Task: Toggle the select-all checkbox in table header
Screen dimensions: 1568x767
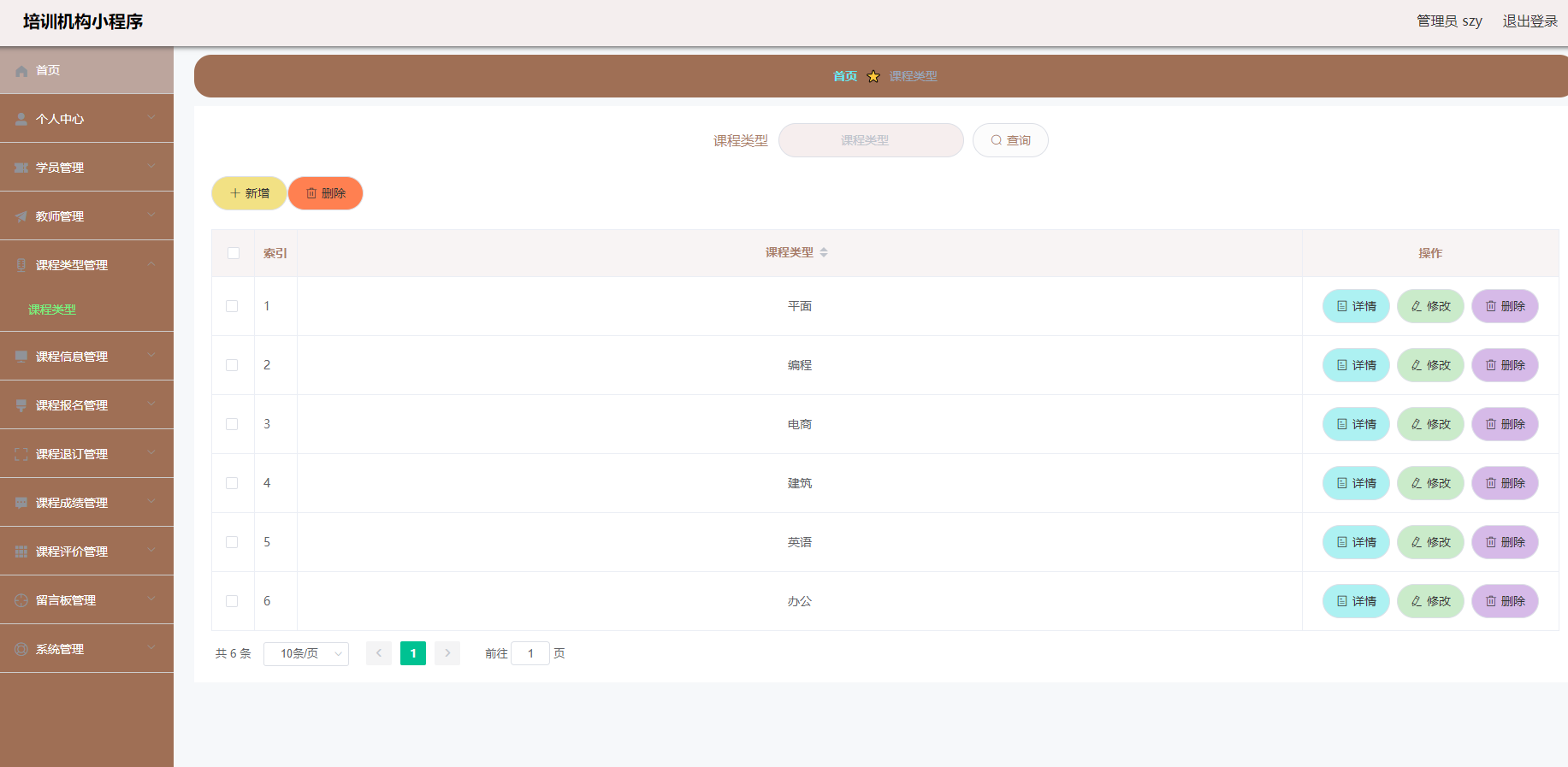Action: (234, 253)
